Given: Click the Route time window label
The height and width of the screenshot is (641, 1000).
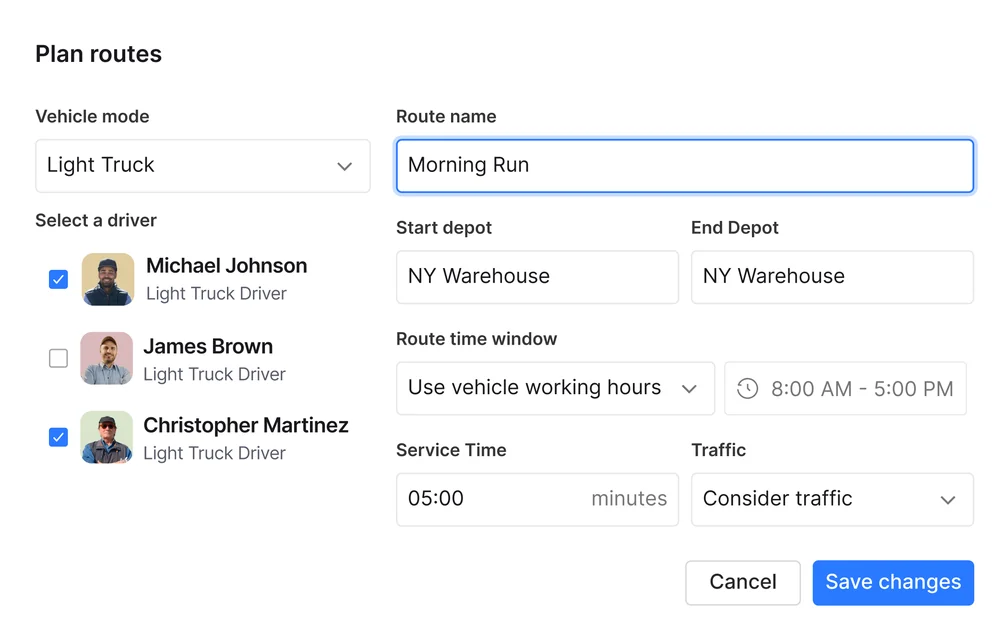Looking at the screenshot, I should (x=476, y=339).
